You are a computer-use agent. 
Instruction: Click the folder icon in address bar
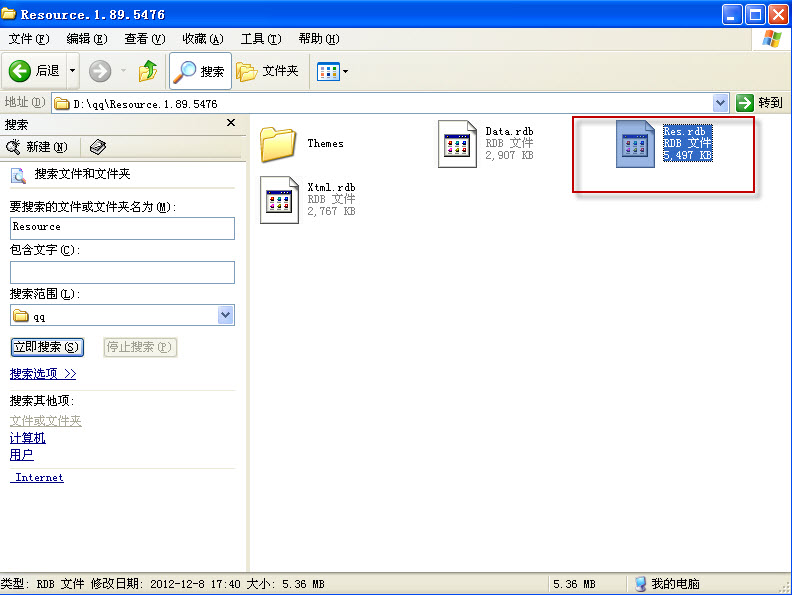pyautogui.click(x=62, y=104)
